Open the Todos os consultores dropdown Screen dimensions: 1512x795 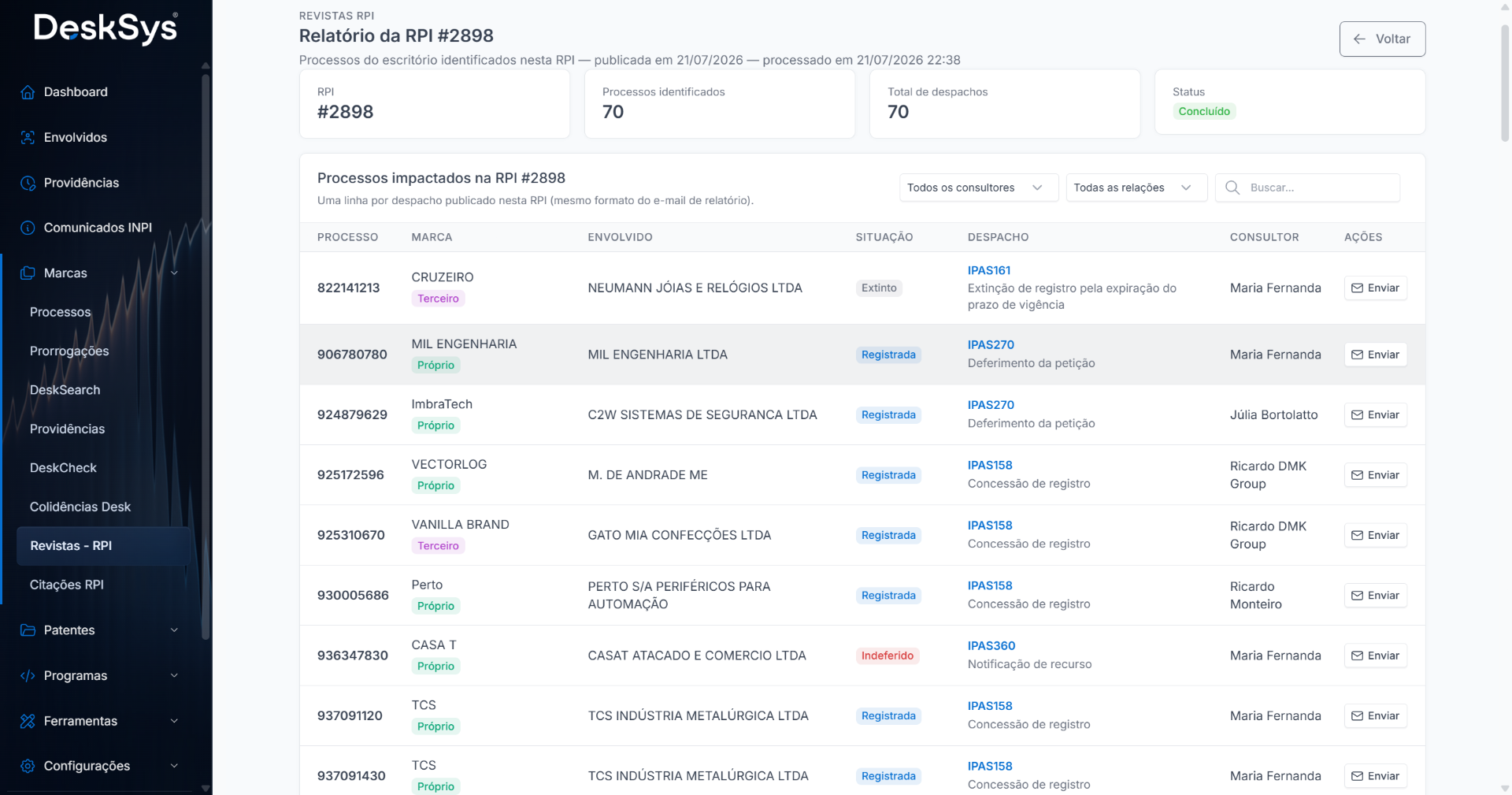coord(979,188)
